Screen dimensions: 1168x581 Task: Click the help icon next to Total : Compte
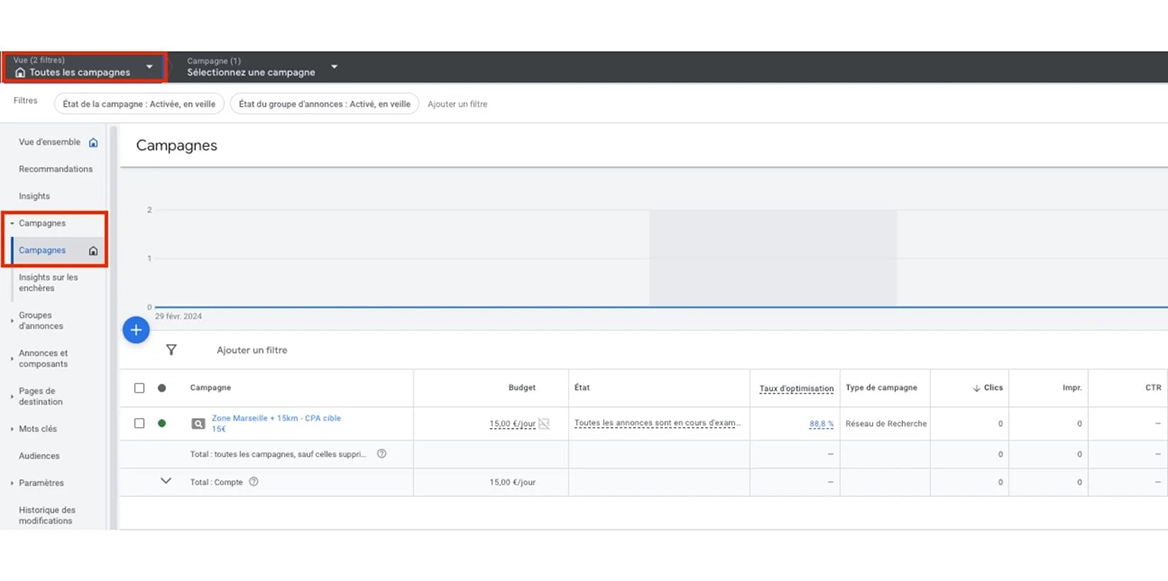253,482
